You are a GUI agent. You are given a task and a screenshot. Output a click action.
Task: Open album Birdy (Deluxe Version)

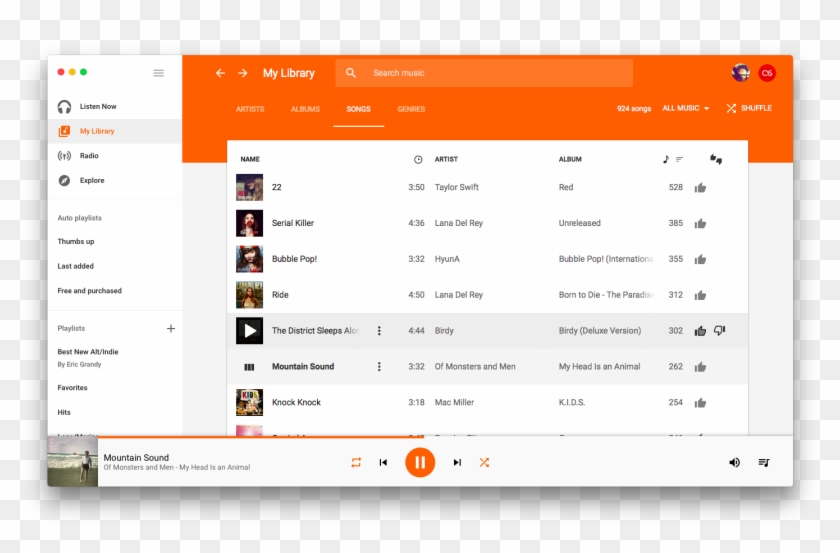click(x=599, y=331)
